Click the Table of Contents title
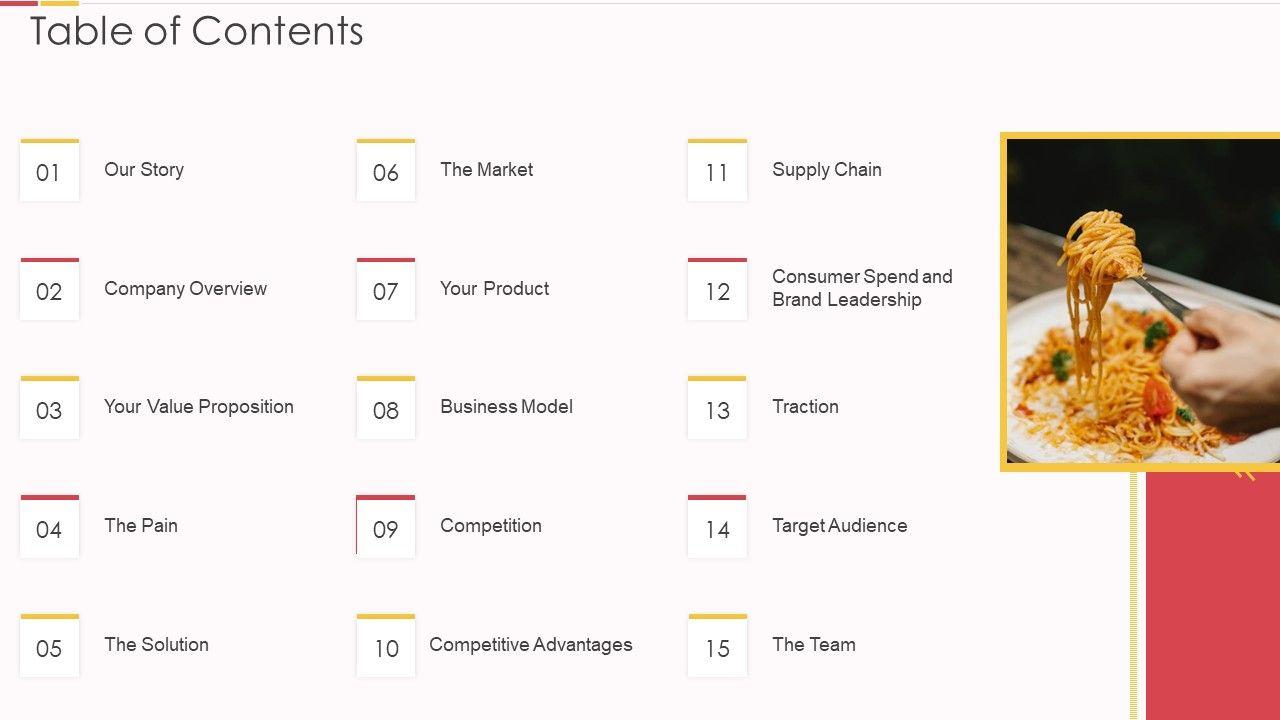 click(x=197, y=31)
